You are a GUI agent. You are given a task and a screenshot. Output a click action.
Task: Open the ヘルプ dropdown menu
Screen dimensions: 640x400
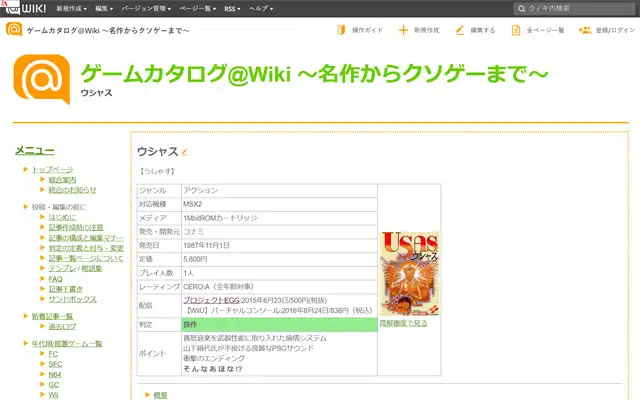point(261,9)
